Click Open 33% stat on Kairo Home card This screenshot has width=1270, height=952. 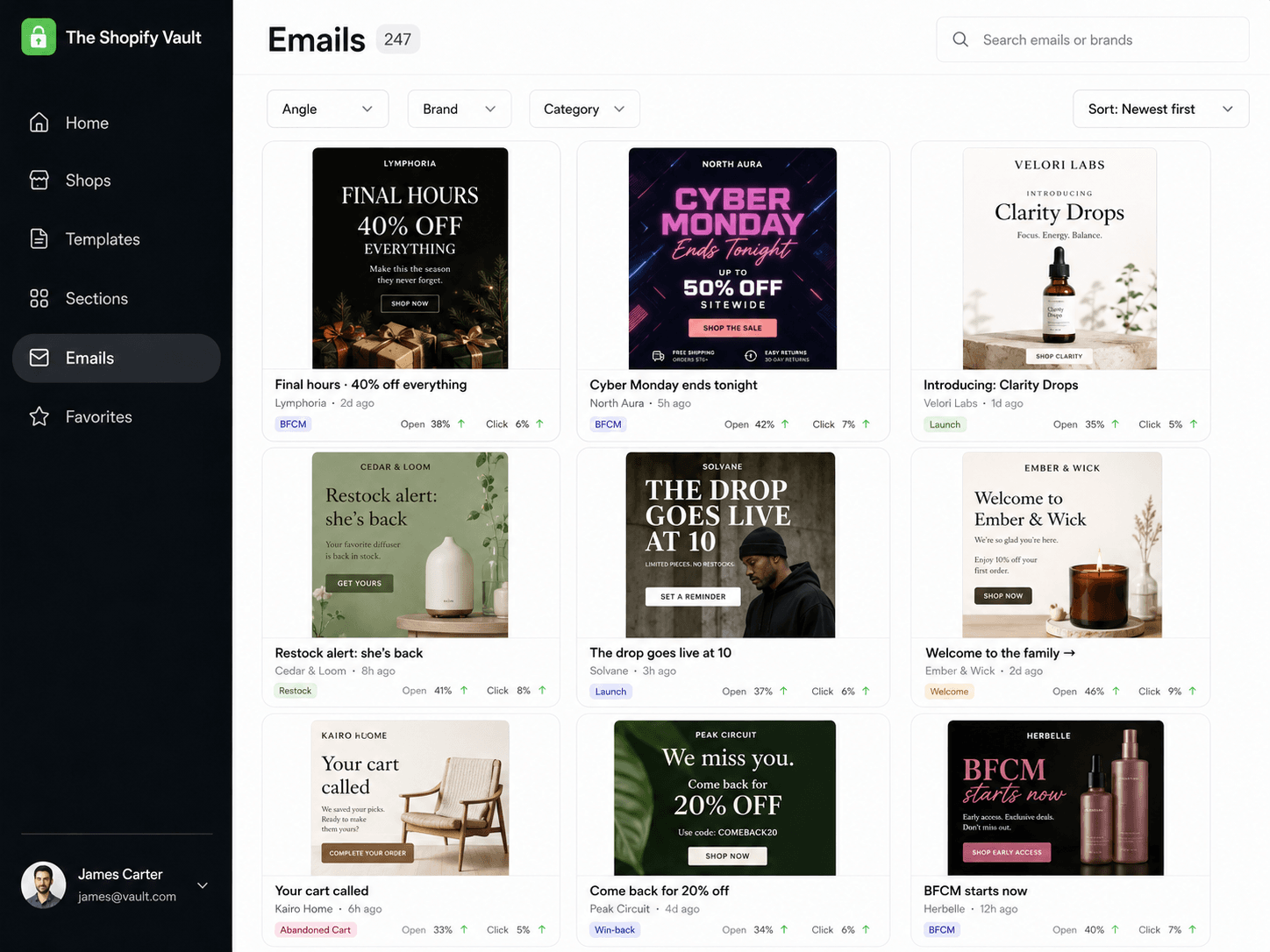[x=434, y=930]
